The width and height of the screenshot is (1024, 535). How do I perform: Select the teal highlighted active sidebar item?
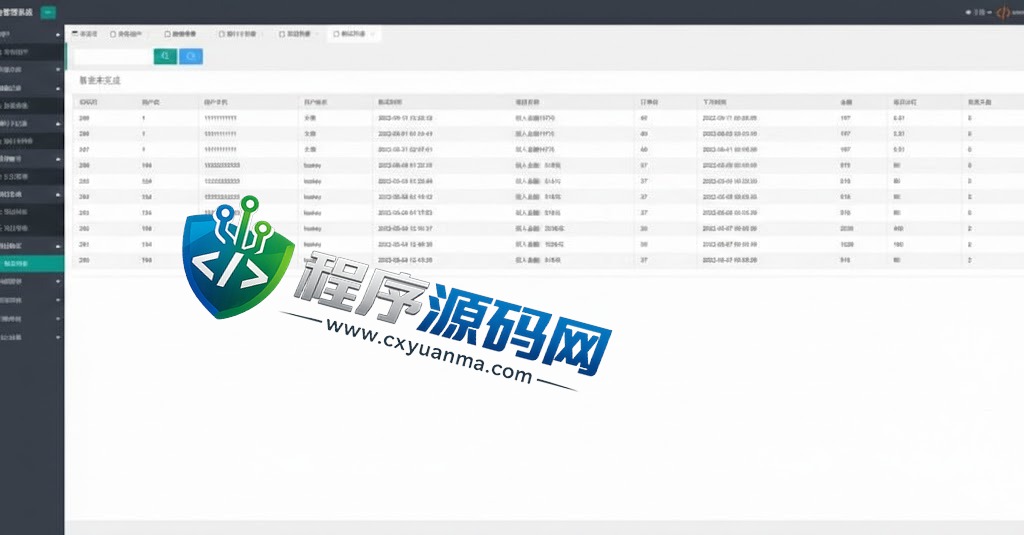click(32, 264)
